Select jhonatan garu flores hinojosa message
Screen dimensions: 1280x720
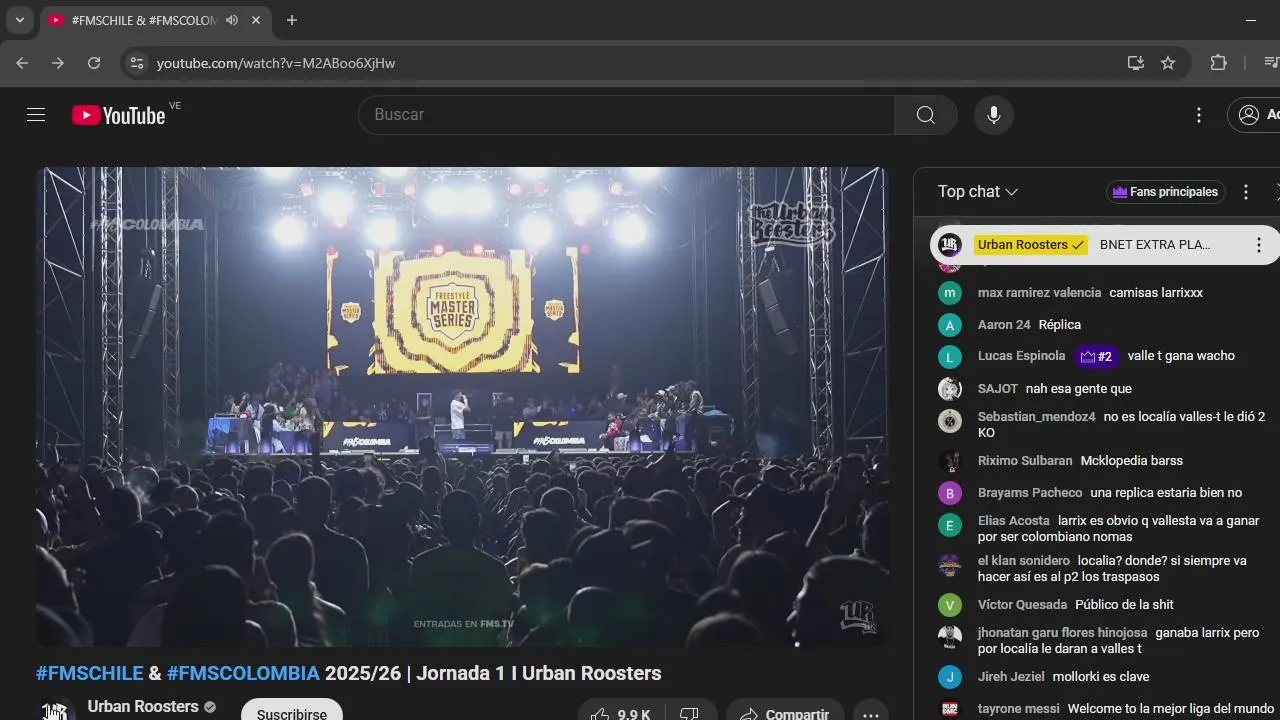click(x=1097, y=641)
